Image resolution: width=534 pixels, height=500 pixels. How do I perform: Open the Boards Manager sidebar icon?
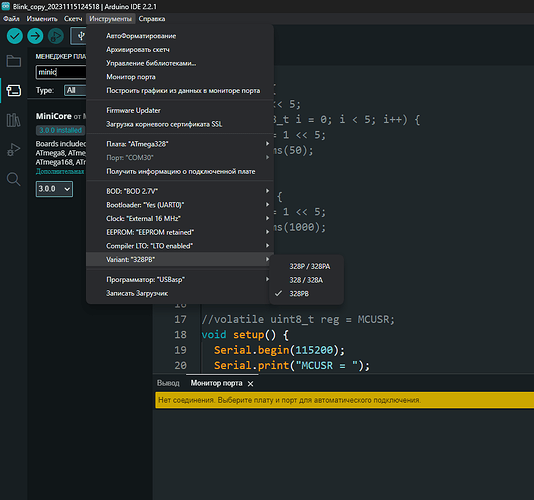tap(14, 90)
